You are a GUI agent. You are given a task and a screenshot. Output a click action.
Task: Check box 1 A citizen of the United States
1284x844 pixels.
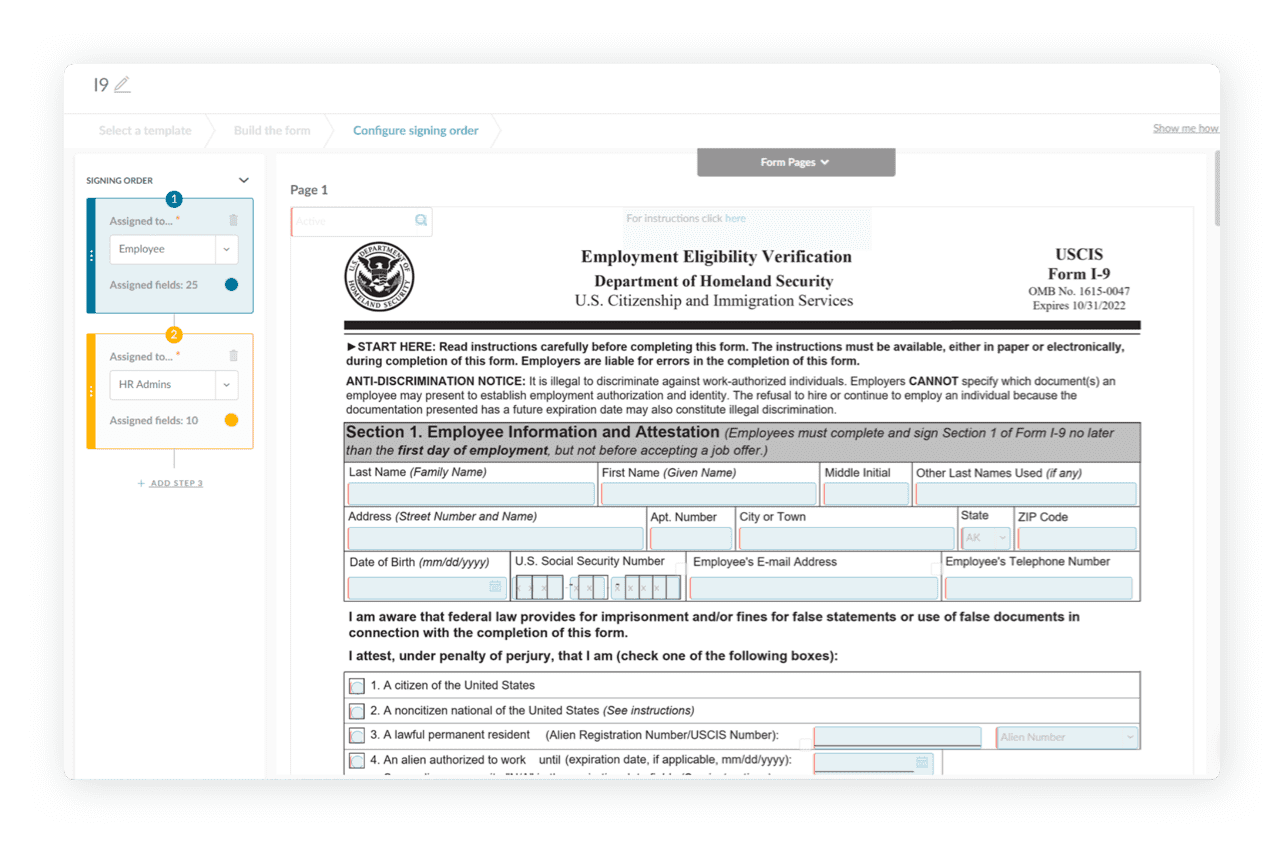click(x=357, y=686)
